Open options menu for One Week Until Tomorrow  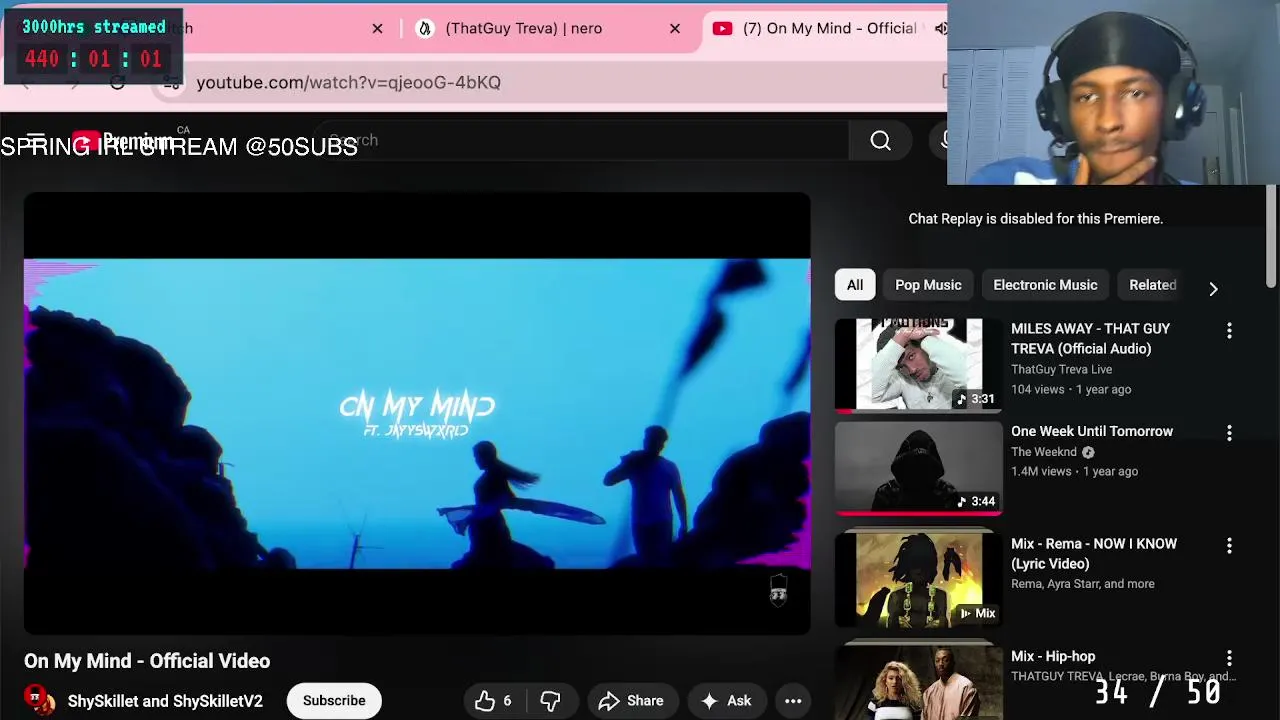pos(1229,434)
